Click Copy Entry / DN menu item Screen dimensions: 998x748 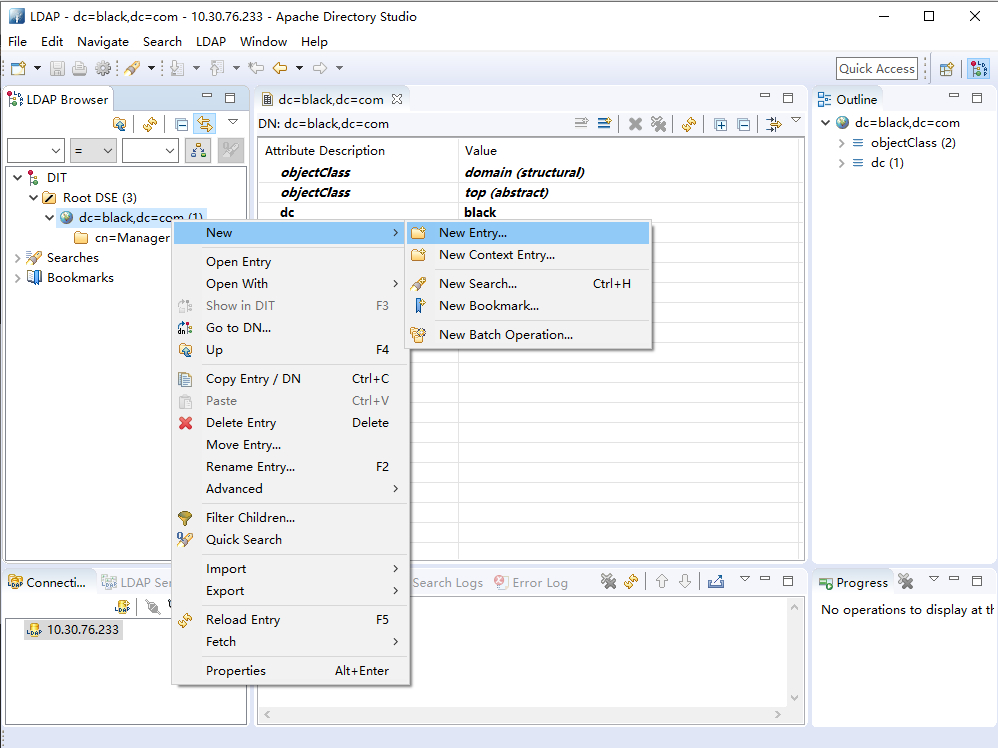291,379
